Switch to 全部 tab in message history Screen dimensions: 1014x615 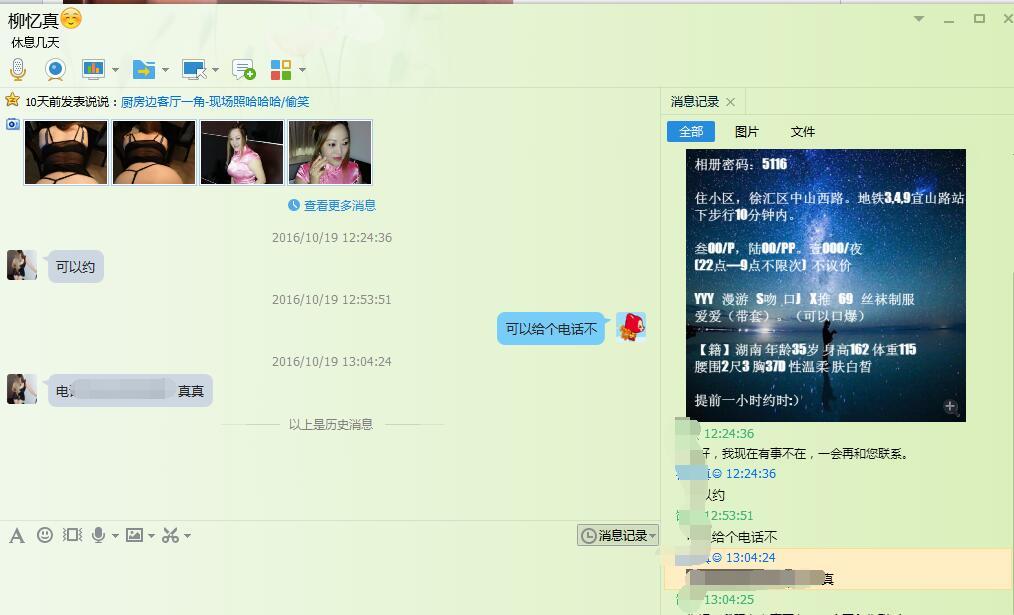691,131
